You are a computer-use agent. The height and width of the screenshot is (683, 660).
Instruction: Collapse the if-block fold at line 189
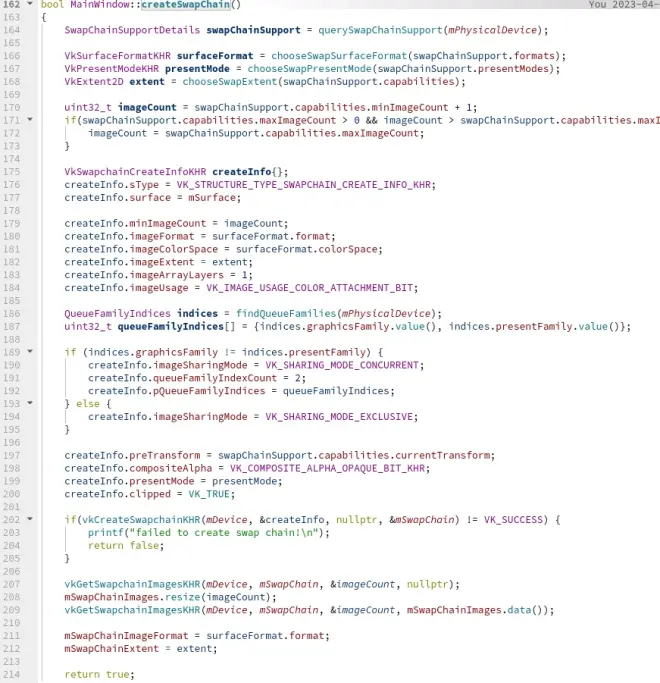click(30, 351)
